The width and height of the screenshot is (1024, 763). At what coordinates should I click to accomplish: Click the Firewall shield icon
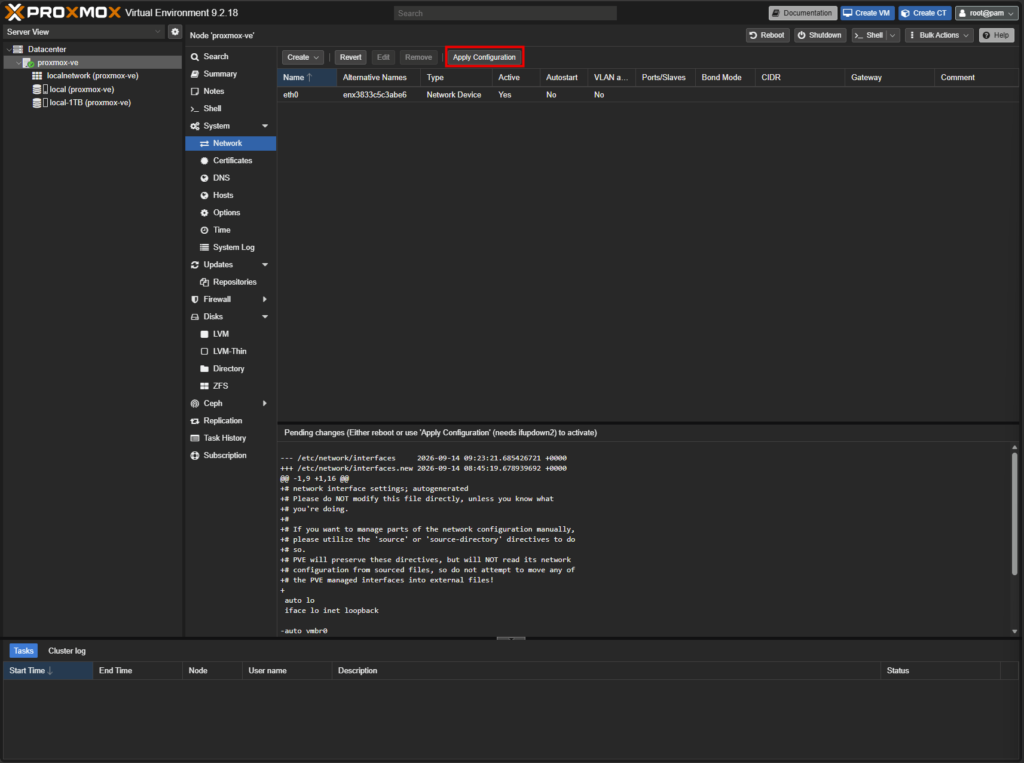195,299
